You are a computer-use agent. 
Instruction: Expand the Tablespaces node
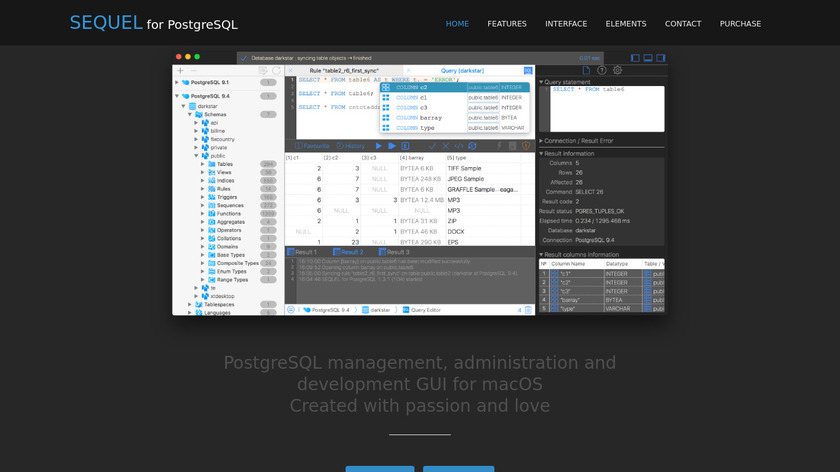click(190, 304)
